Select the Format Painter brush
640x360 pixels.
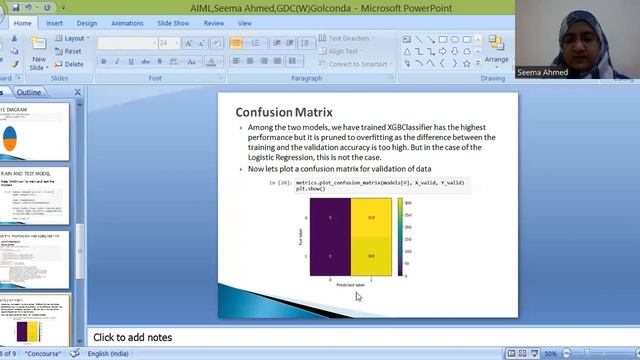coord(14,64)
